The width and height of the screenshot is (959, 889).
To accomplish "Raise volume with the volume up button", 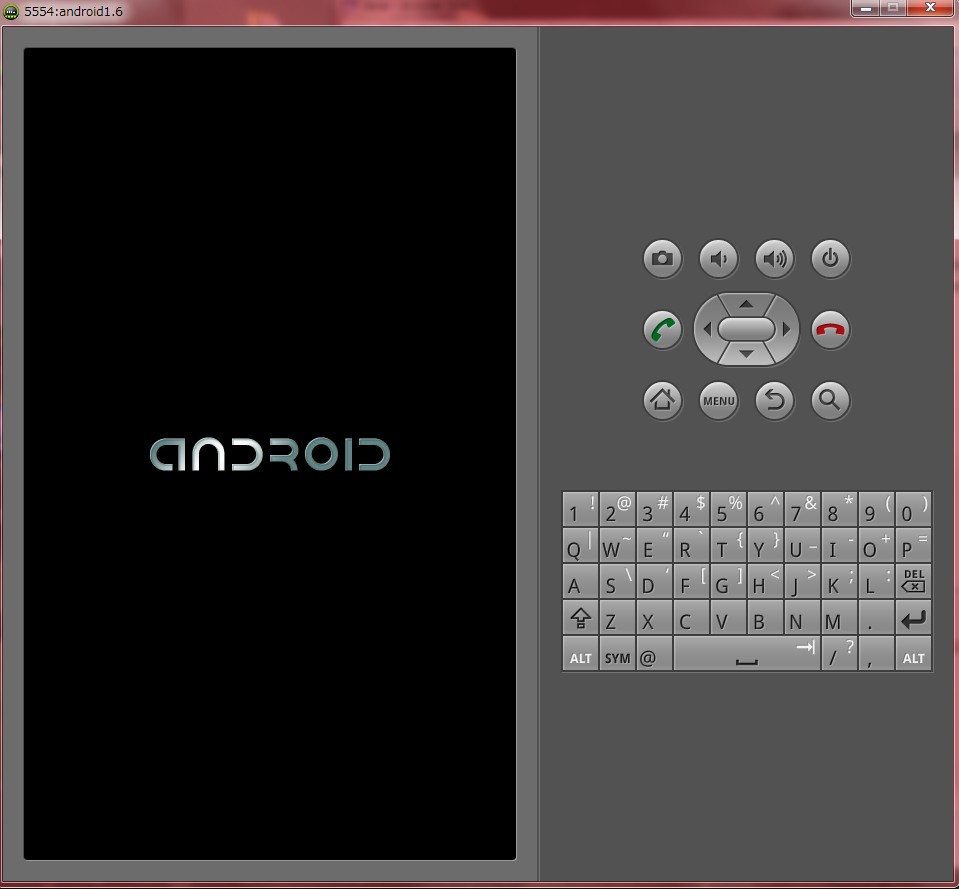I will [x=774, y=259].
